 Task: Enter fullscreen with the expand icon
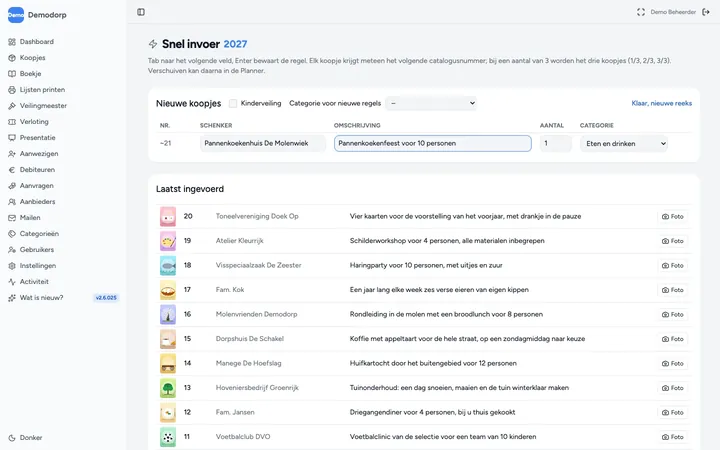tap(641, 12)
